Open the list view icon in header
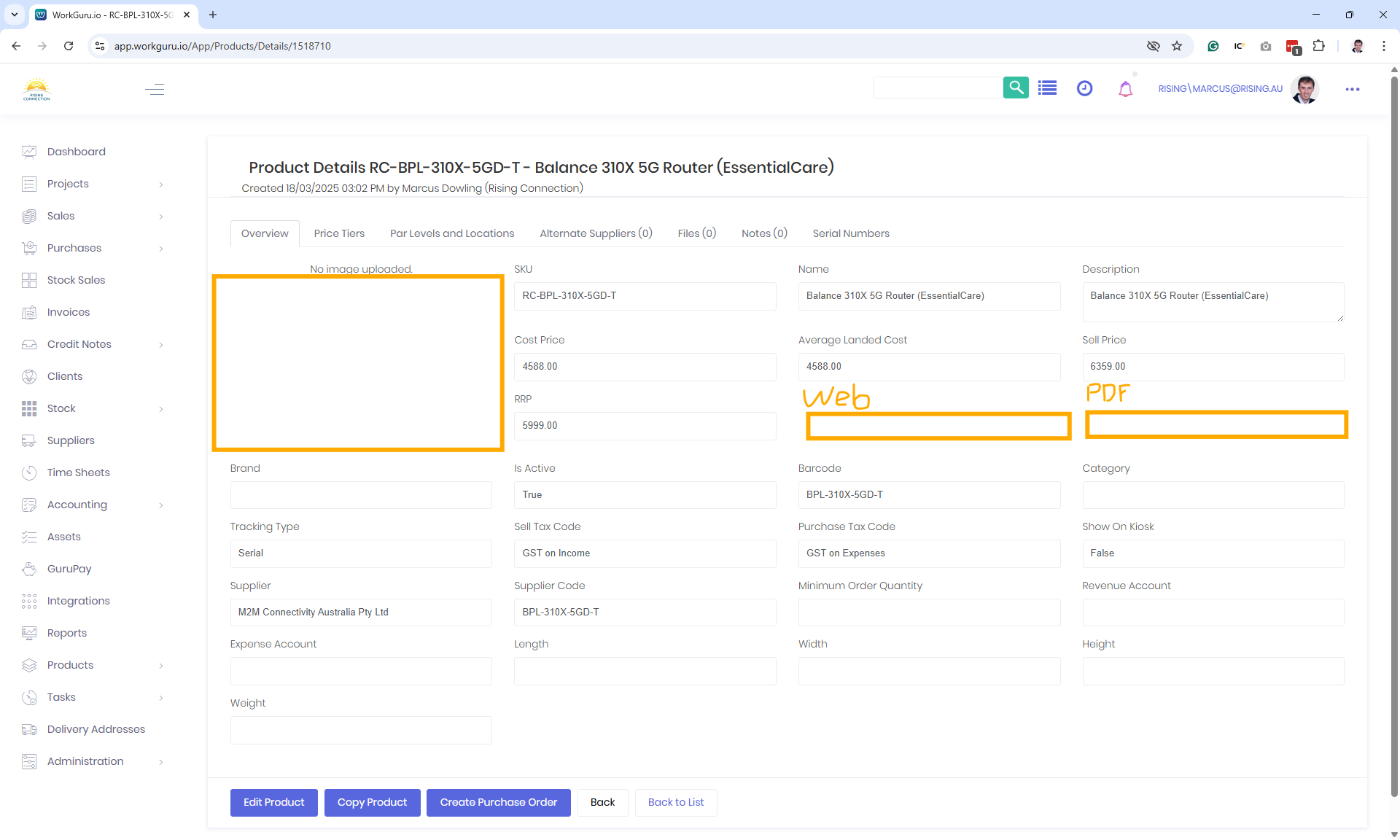The height and width of the screenshot is (840, 1400). tap(1048, 89)
